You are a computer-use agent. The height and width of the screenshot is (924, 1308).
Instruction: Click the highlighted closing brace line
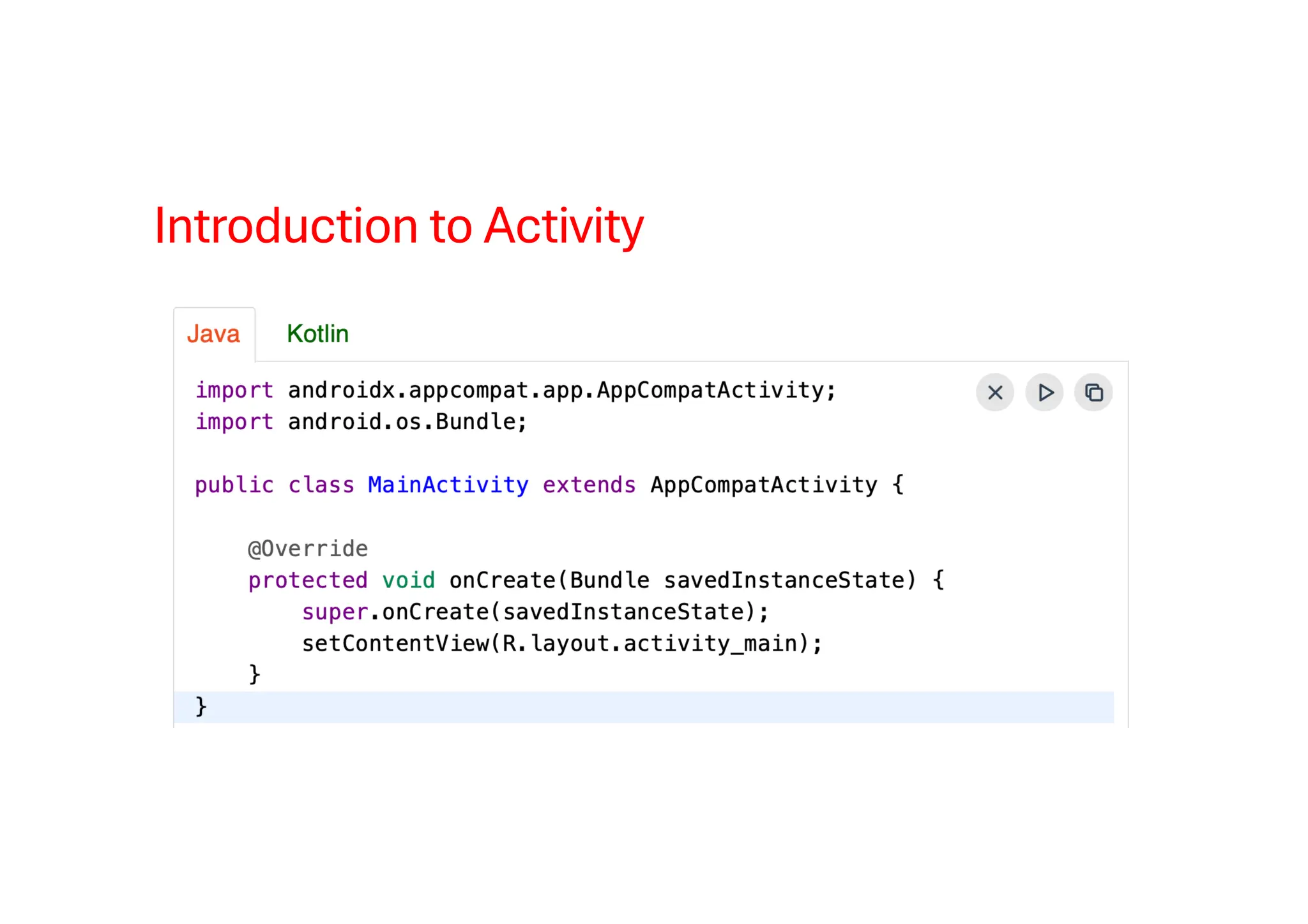click(644, 707)
